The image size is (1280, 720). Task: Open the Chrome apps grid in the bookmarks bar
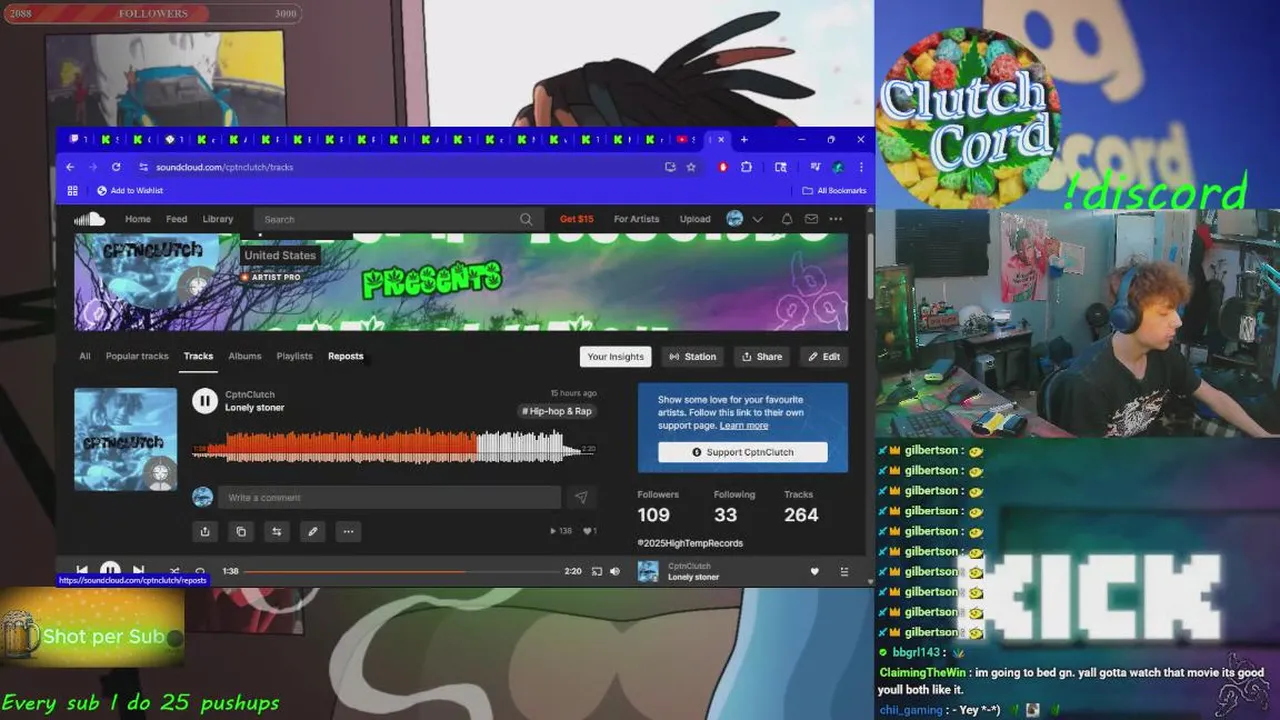72,190
